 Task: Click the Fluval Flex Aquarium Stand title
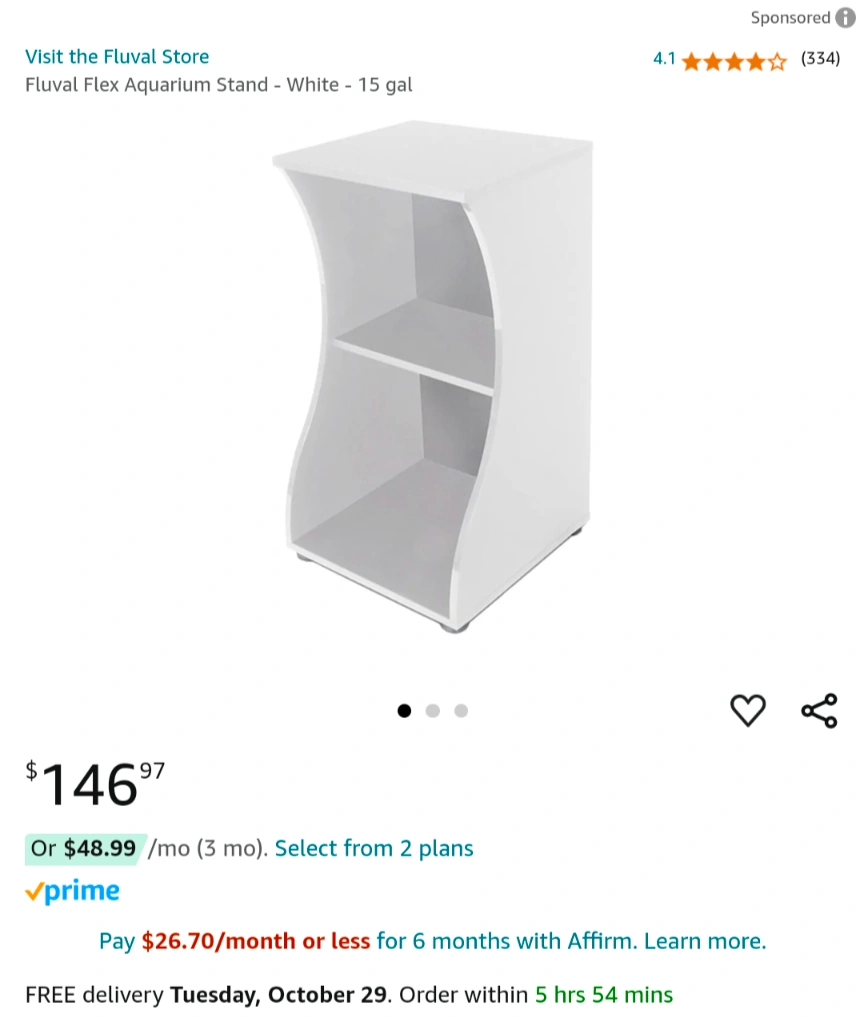click(x=219, y=85)
